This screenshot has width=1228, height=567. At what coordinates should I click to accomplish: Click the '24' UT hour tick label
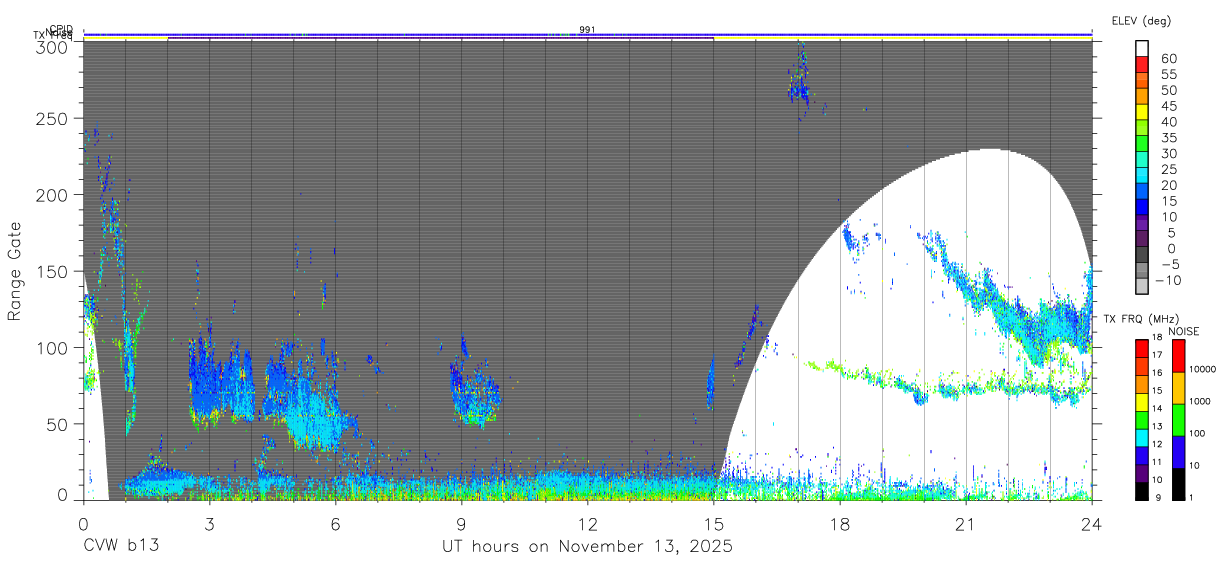click(1091, 523)
